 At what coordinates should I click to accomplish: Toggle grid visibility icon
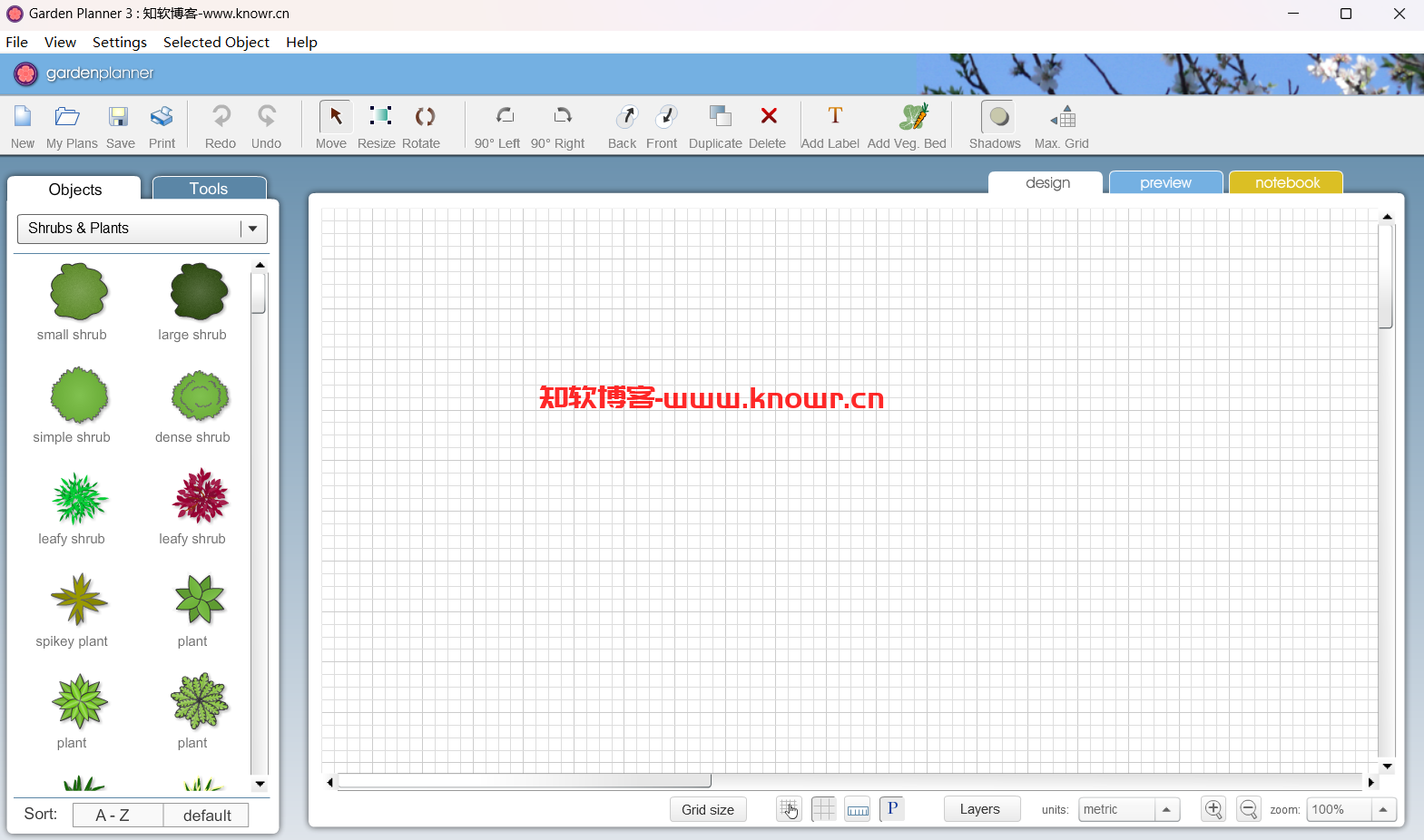(x=823, y=809)
